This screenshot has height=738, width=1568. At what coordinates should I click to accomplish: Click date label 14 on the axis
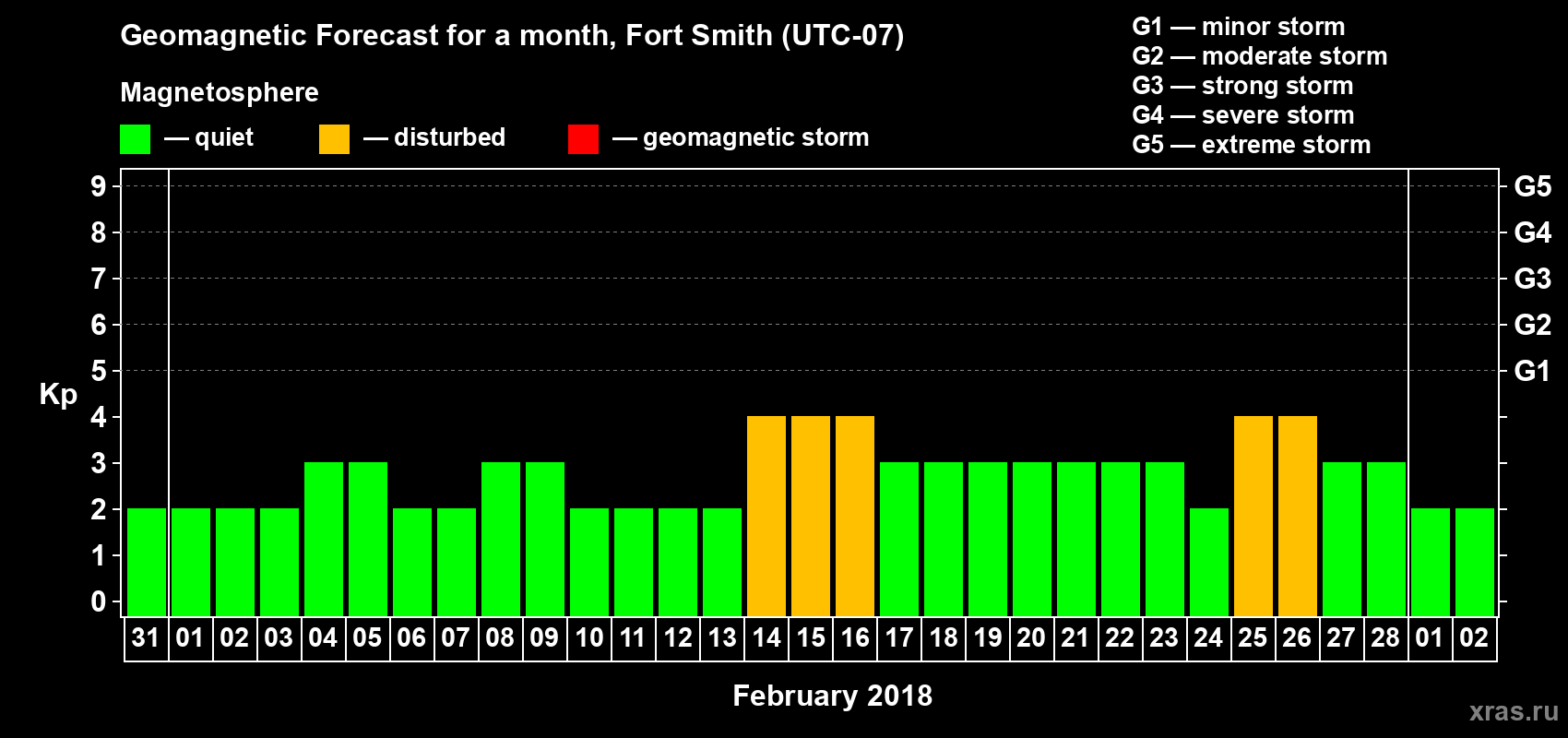click(x=766, y=638)
